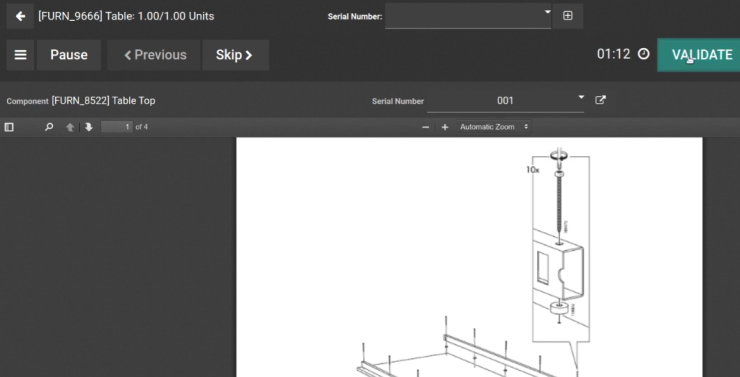Go to the previous PDF page

[70, 127]
